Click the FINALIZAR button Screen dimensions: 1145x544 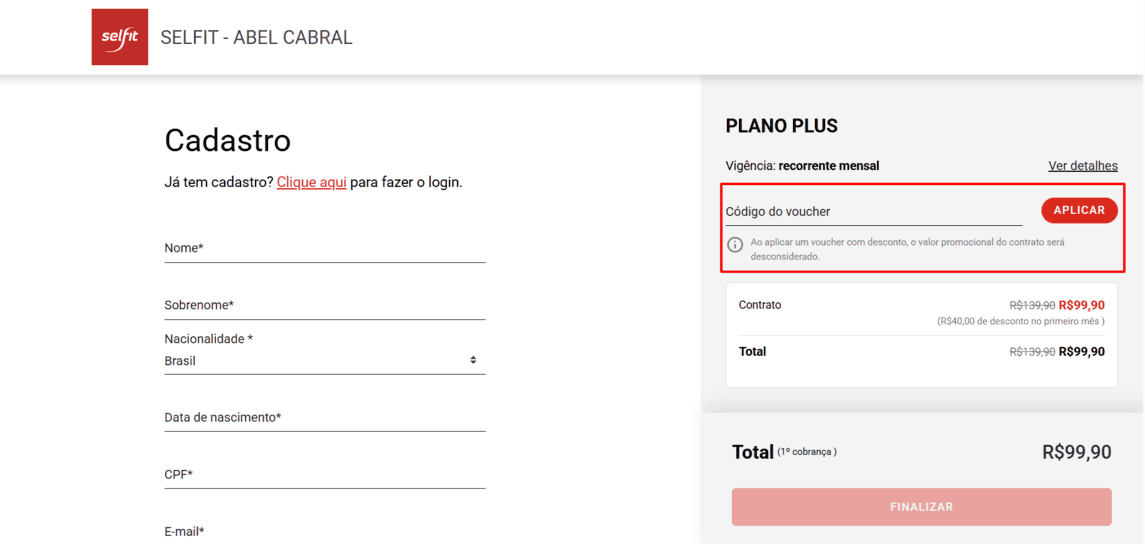[922, 507]
